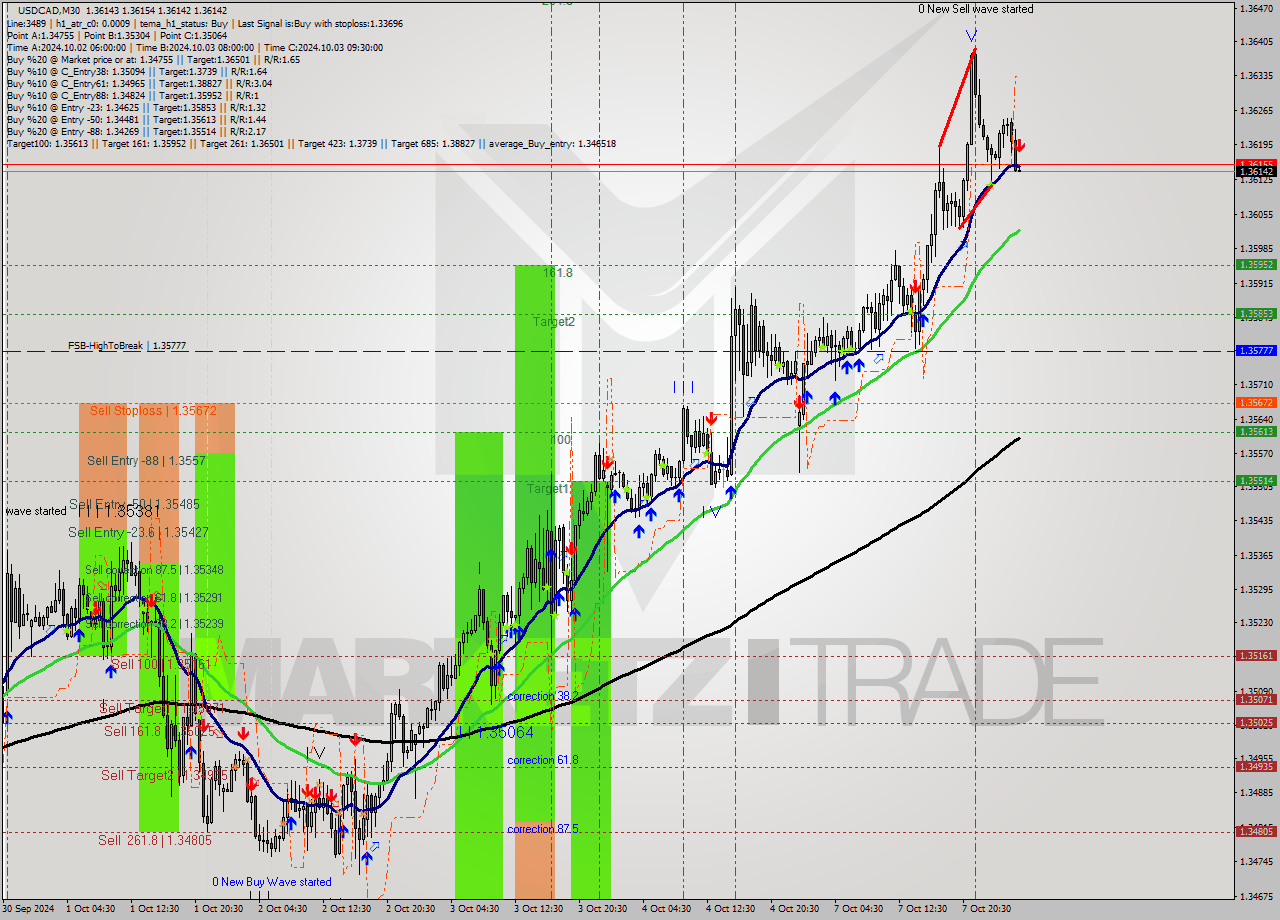Click the '3 Oct 12:30' time axis label
1280x920 pixels.
point(538,909)
